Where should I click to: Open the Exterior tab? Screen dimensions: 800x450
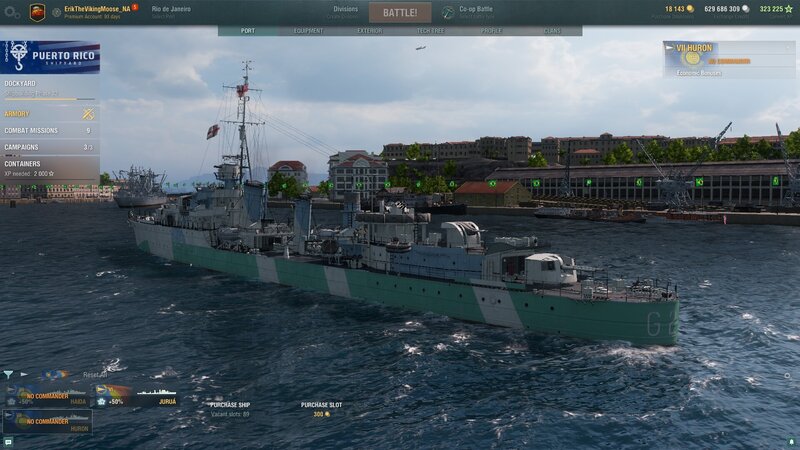tap(369, 31)
